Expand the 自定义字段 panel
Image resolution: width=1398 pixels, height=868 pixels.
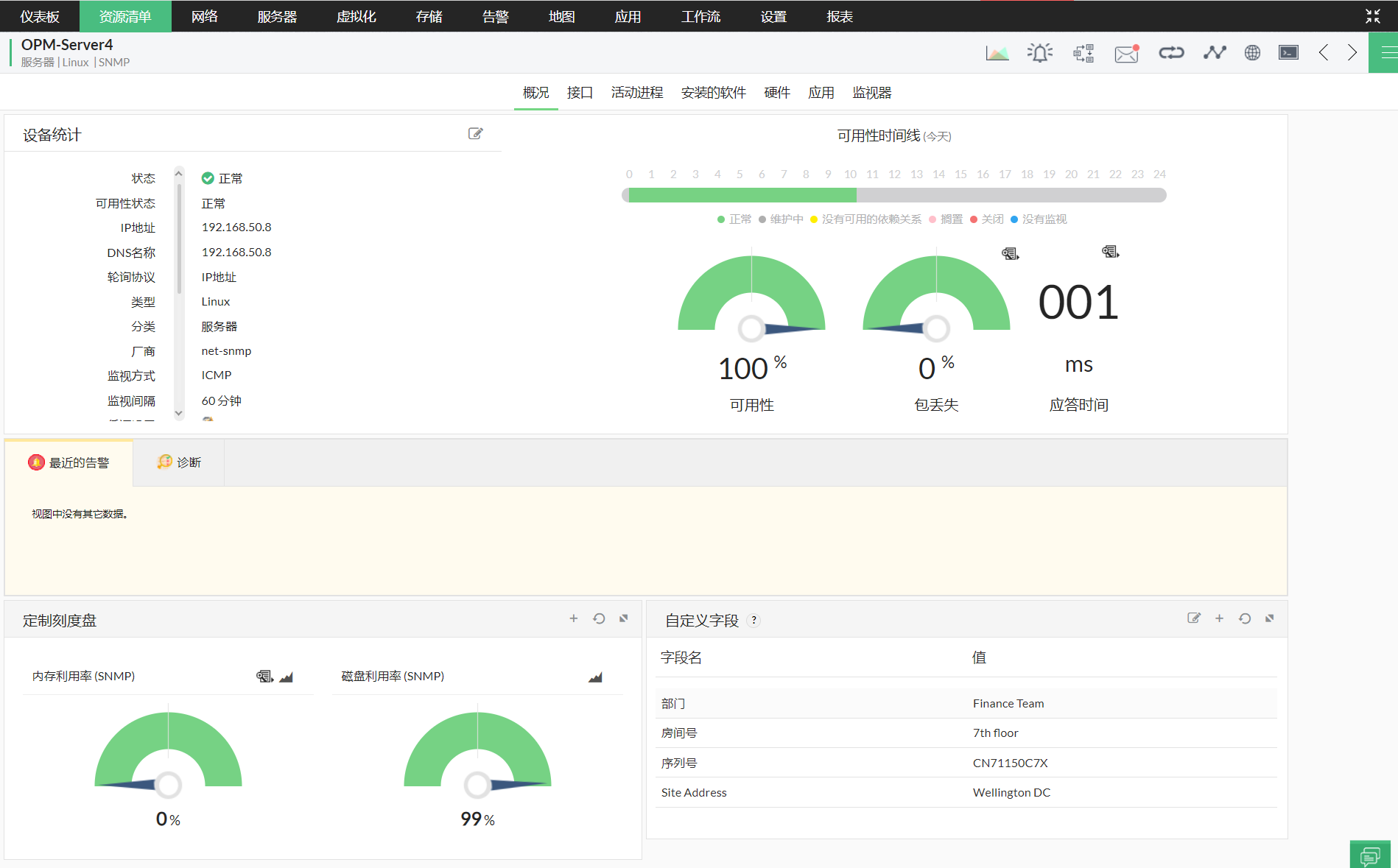pyautogui.click(x=1270, y=618)
